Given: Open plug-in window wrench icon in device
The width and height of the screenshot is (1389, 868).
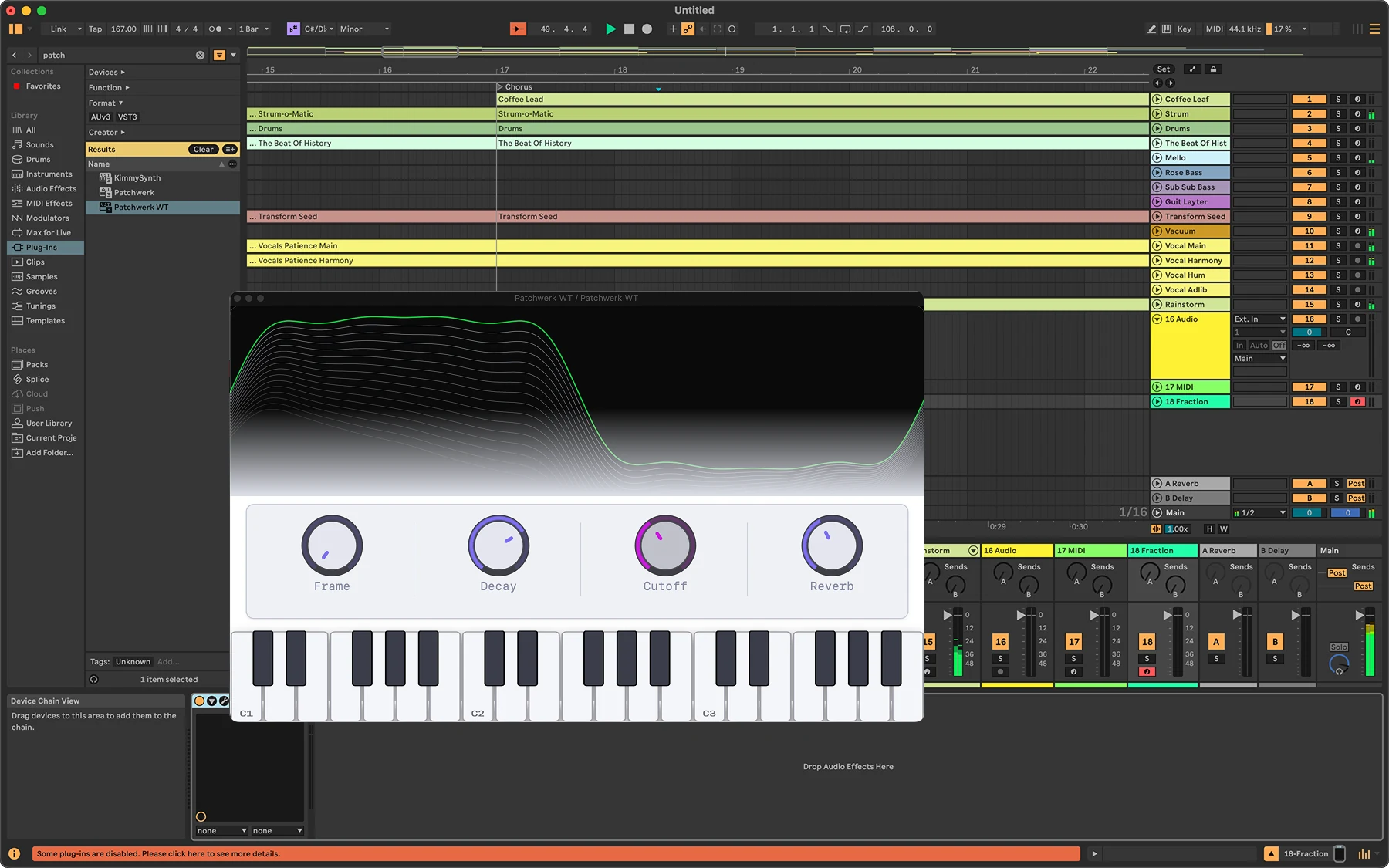Looking at the screenshot, I should [224, 701].
